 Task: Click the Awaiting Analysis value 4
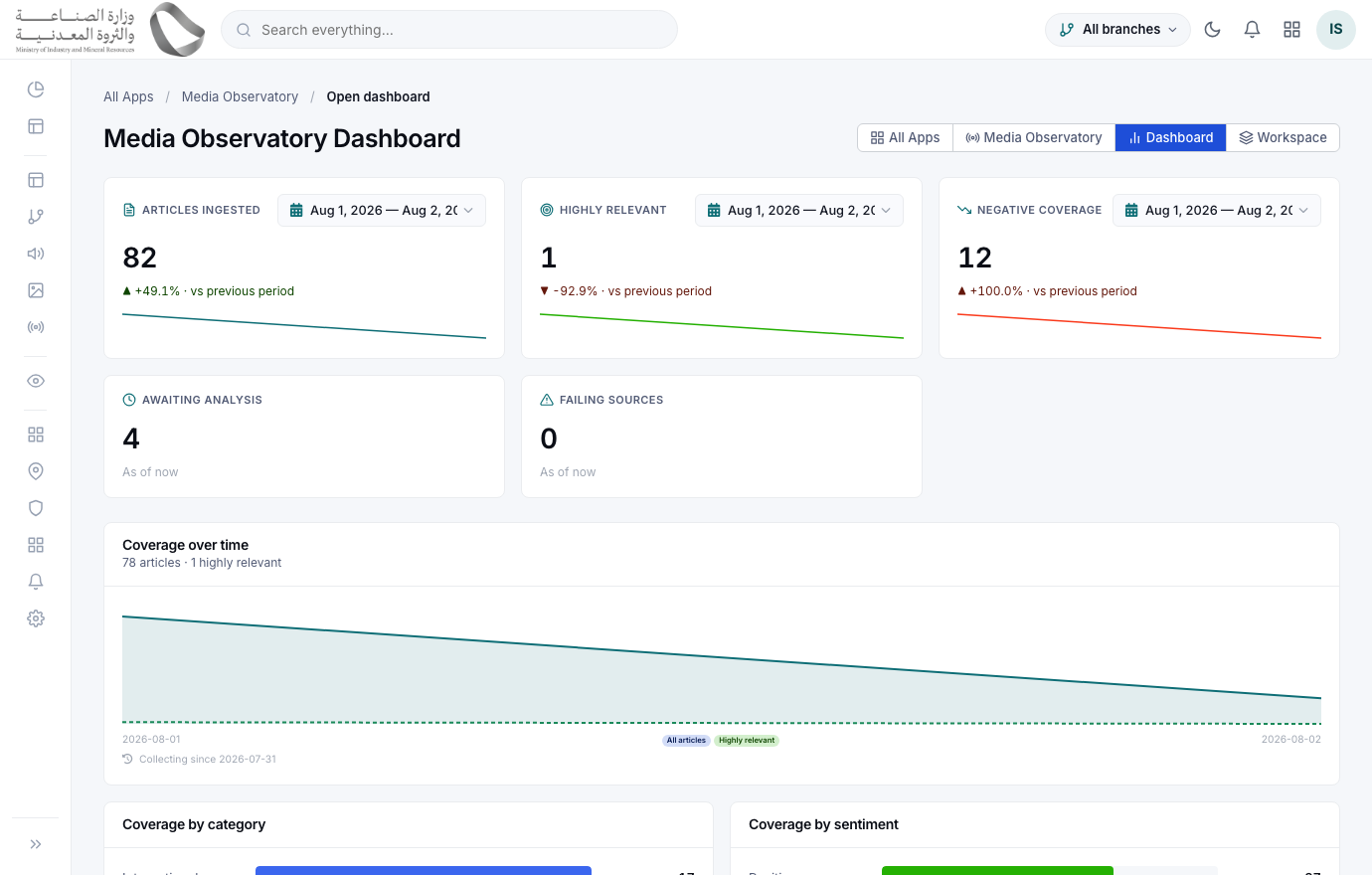(131, 438)
